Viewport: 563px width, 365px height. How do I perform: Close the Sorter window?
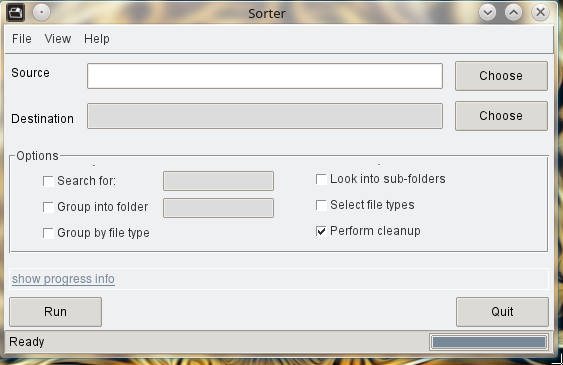coord(540,13)
